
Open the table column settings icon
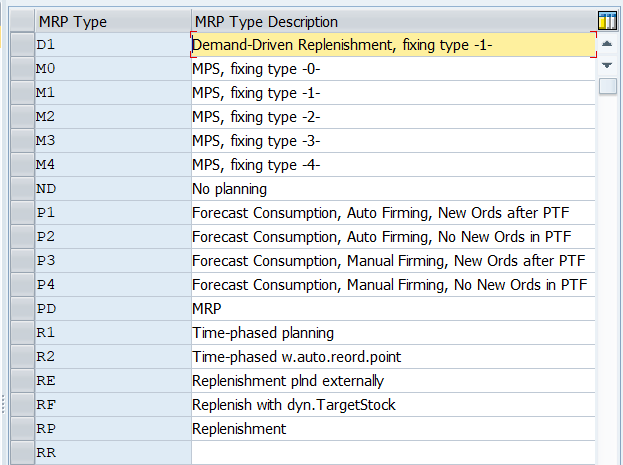(608, 21)
